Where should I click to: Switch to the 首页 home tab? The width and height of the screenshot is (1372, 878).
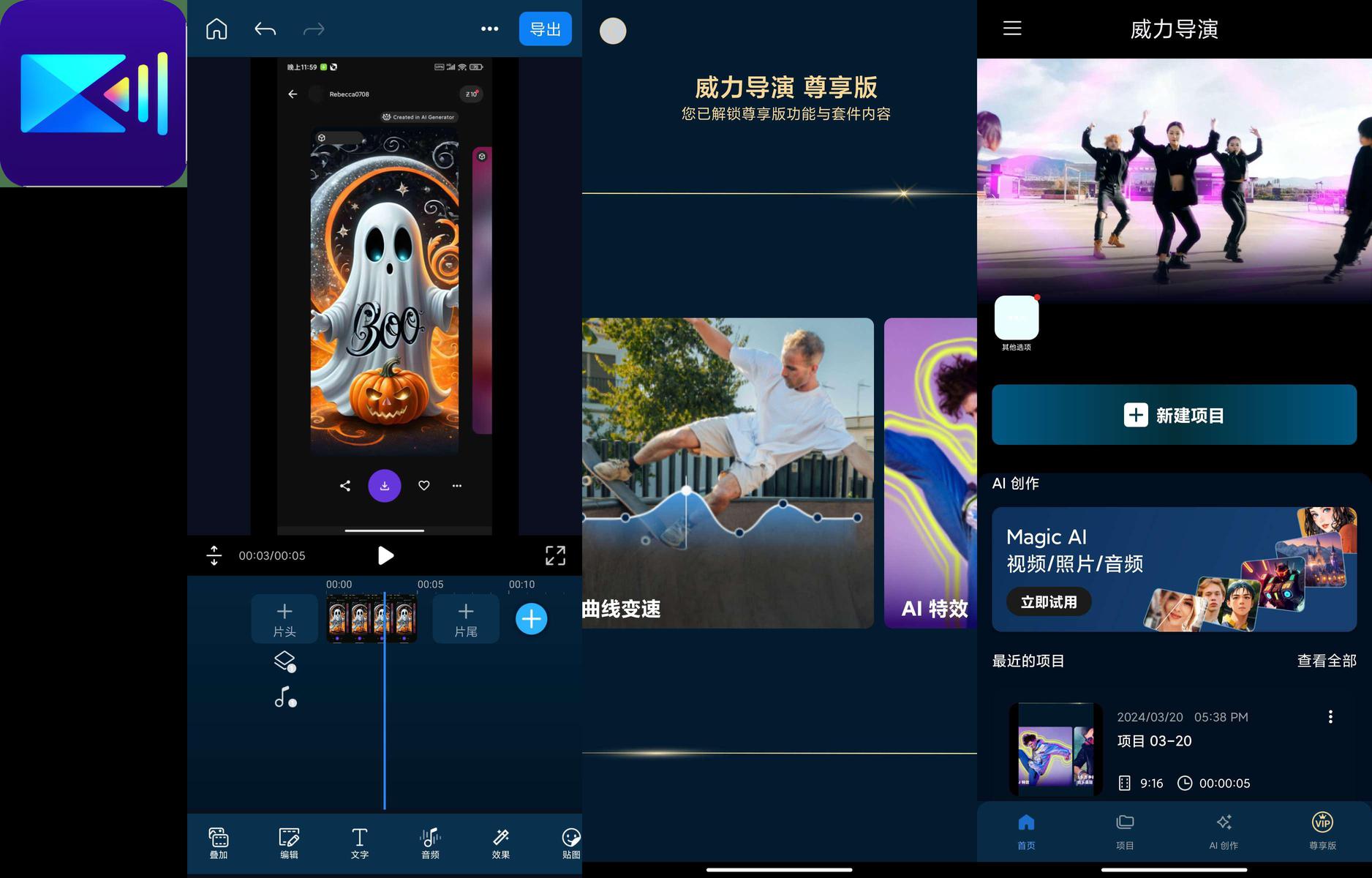(1026, 831)
